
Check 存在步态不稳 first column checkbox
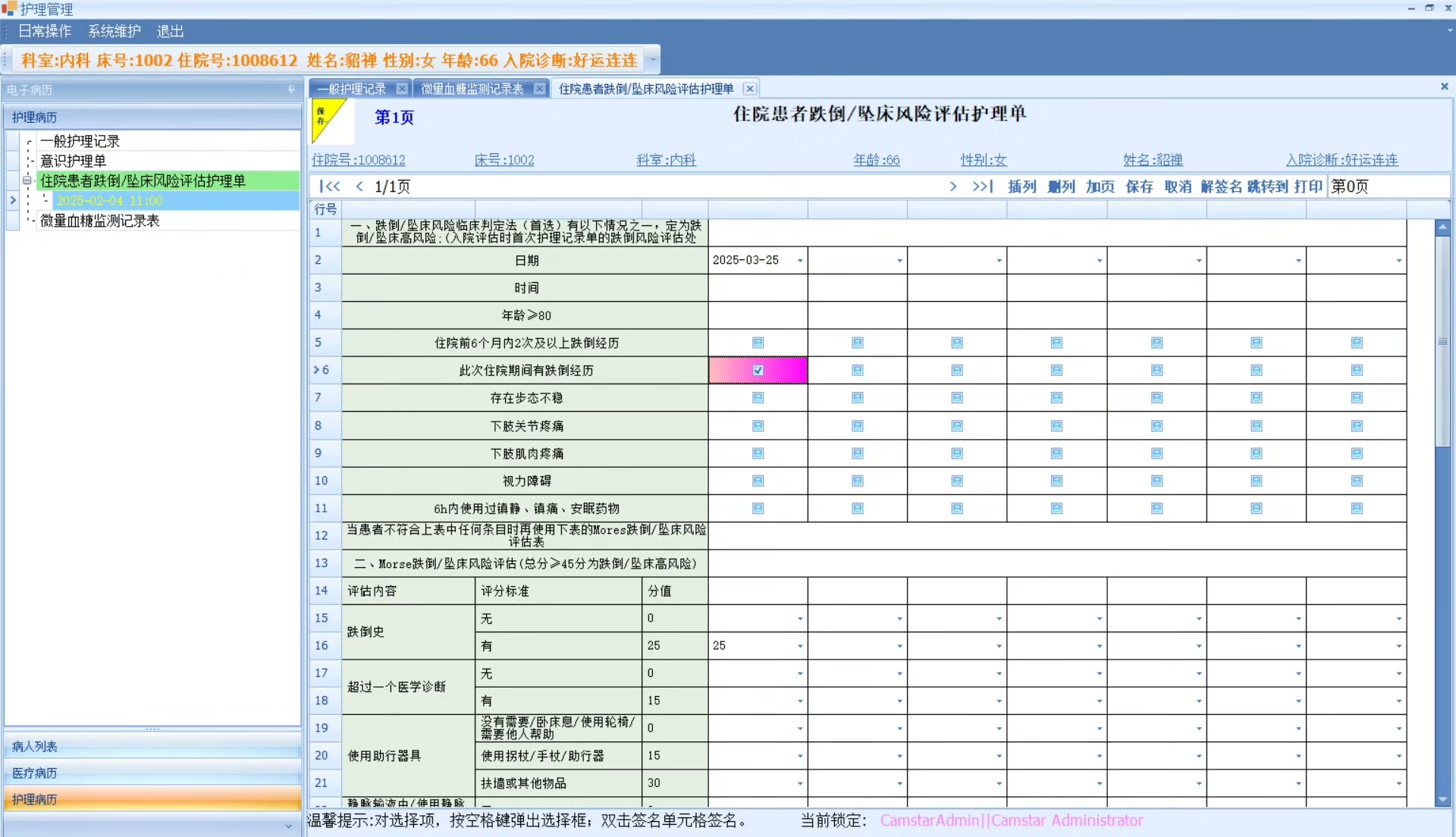pos(758,398)
